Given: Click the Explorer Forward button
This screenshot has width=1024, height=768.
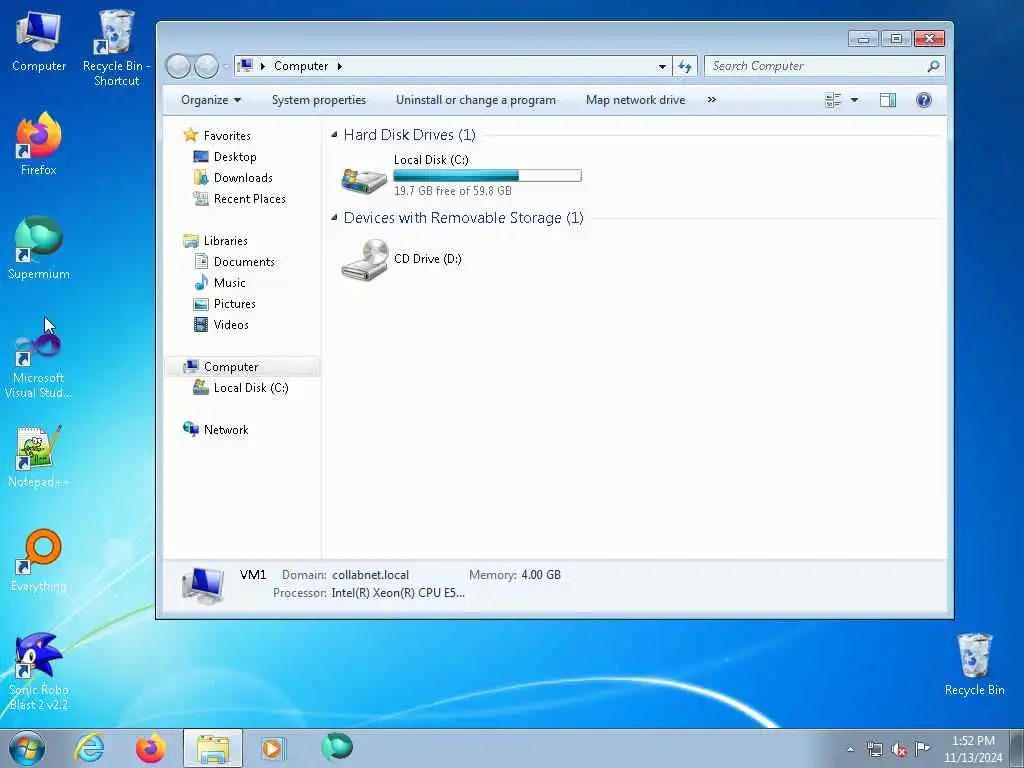Looking at the screenshot, I should (206, 66).
